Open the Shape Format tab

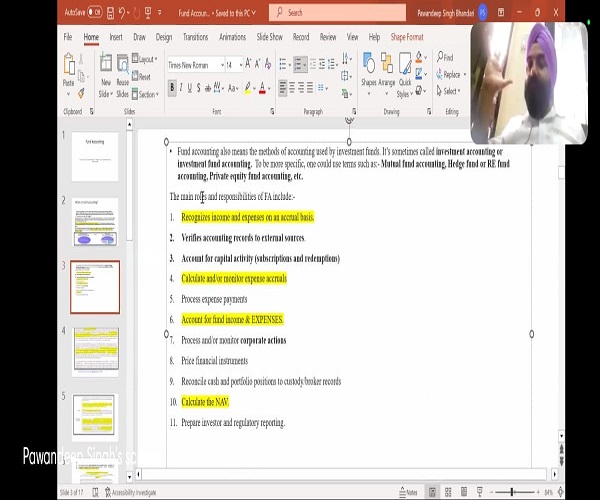pyautogui.click(x=407, y=37)
